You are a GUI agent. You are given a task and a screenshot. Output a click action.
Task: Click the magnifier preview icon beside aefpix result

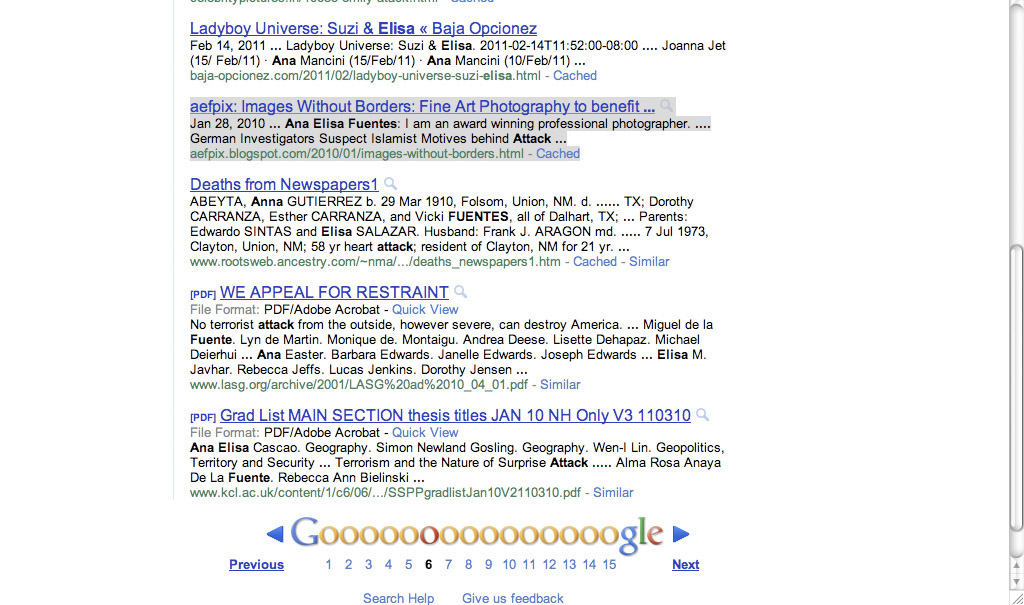coord(667,107)
